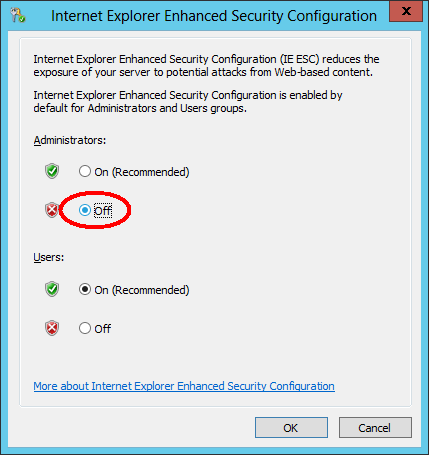Close the dialog using the red X button
This screenshot has width=429, height=455.
coord(406,11)
